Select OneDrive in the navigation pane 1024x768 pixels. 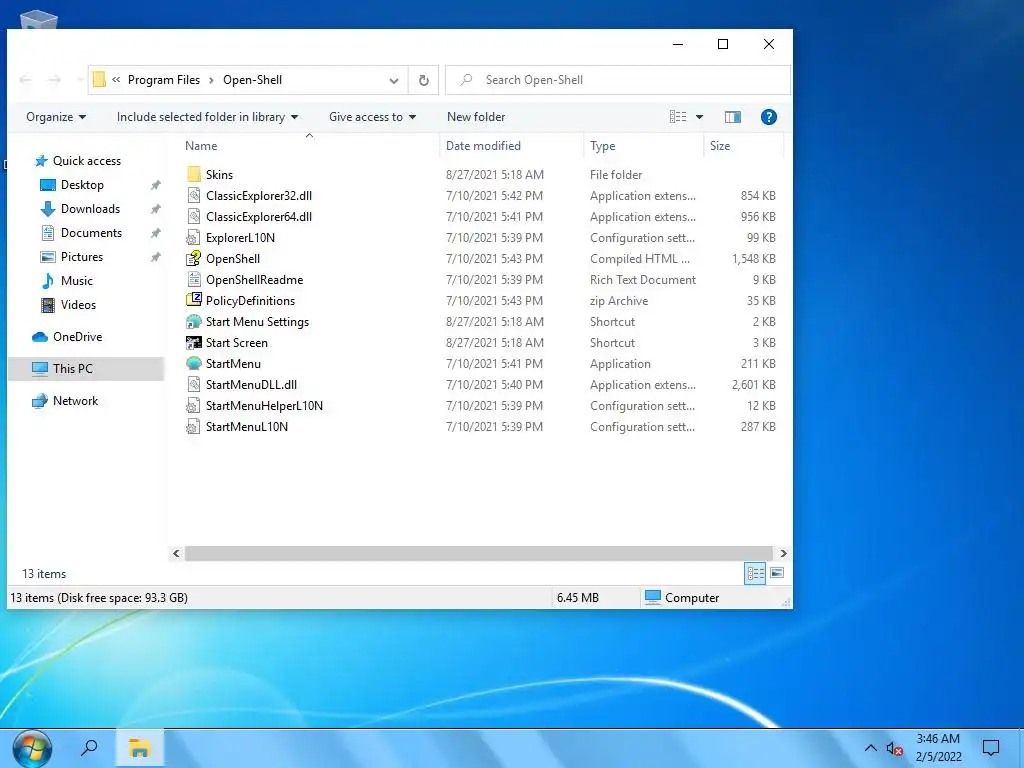point(77,337)
